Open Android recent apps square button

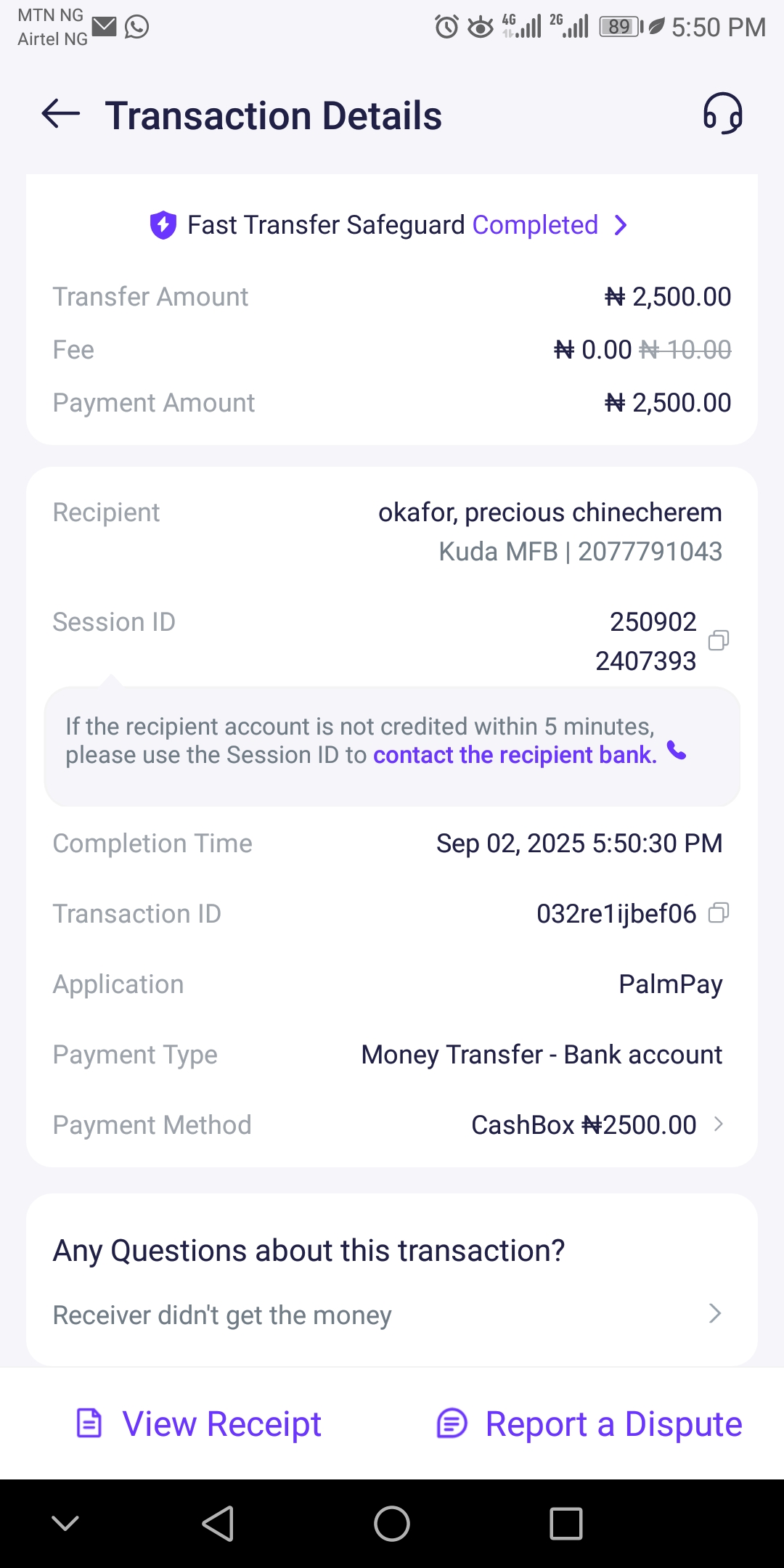pyautogui.click(x=565, y=1523)
